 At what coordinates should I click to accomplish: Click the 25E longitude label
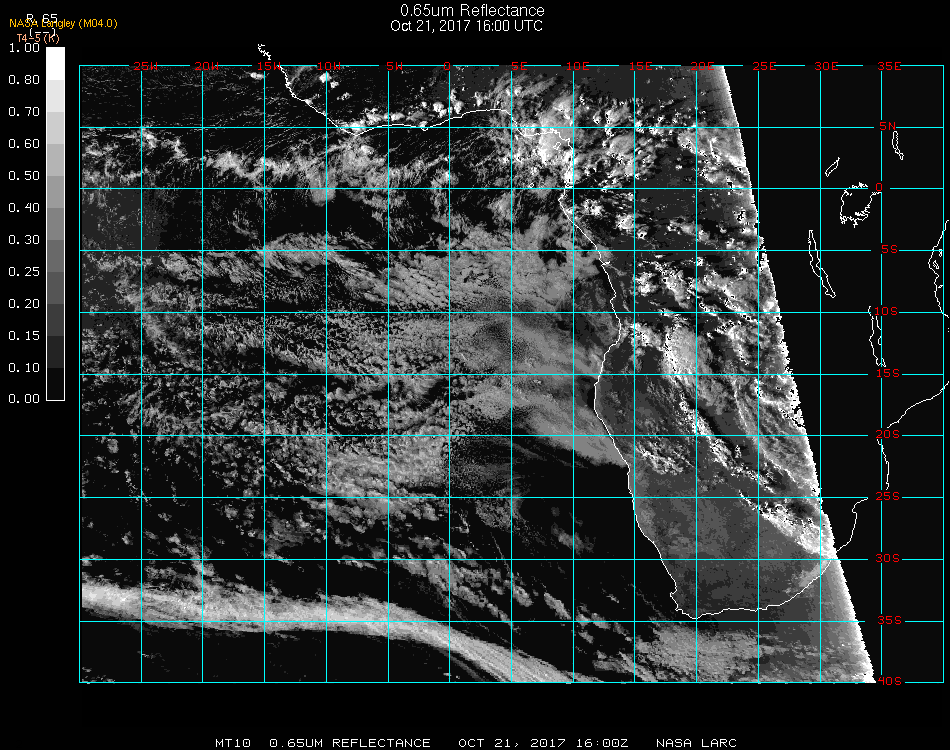tap(765, 67)
